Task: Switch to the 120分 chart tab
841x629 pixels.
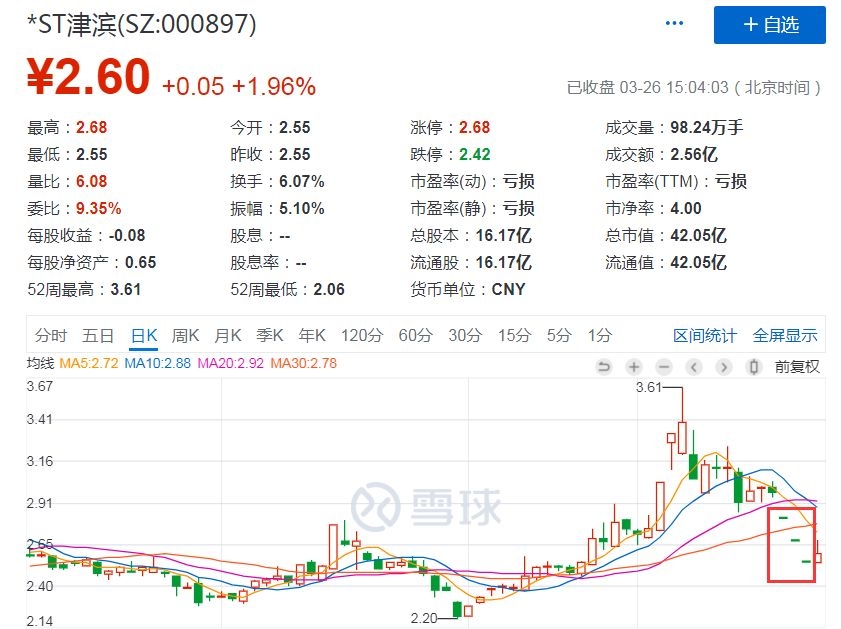Action: coord(362,336)
